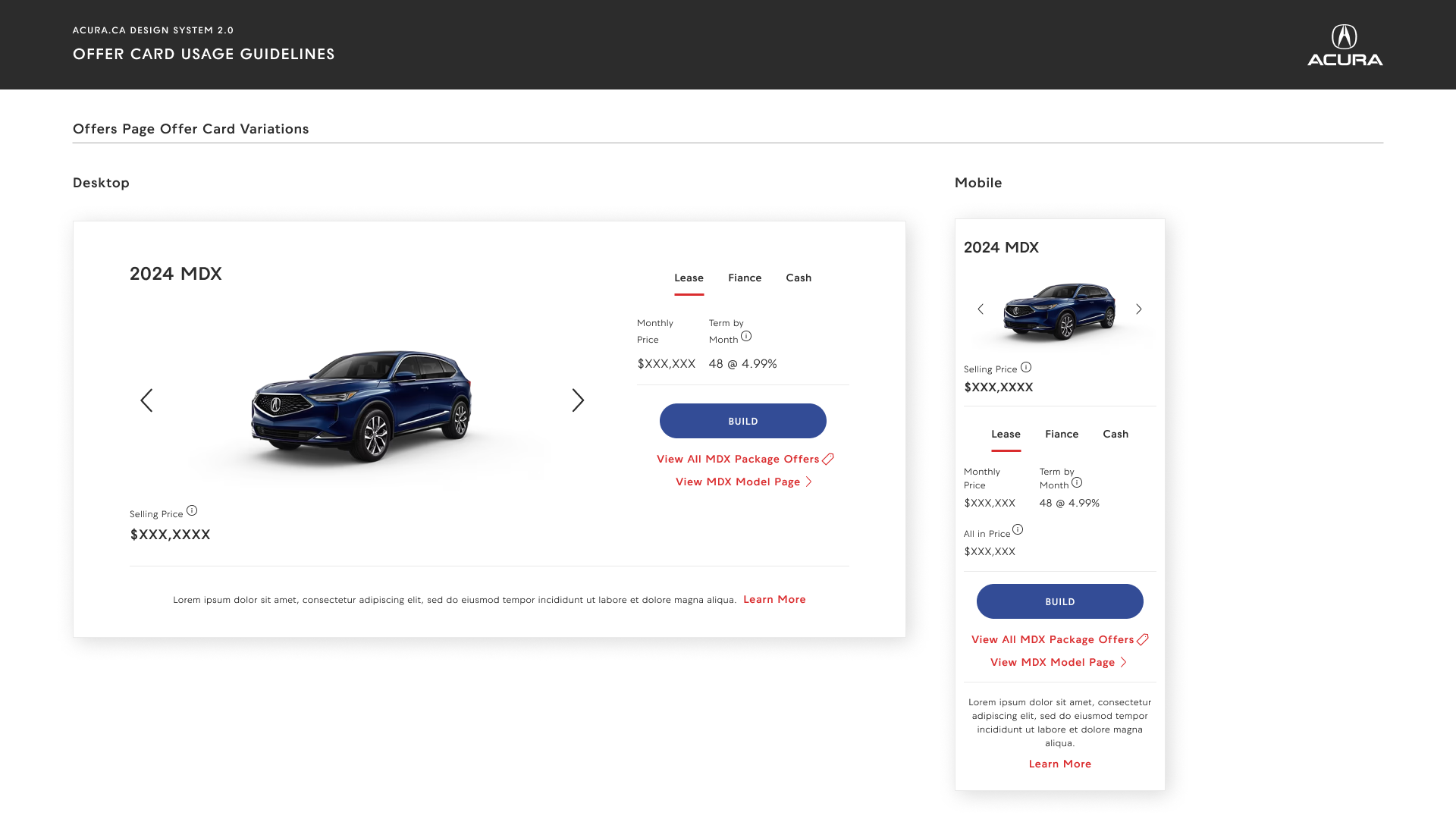Click desktop '48 @ 4.99%' term value
The image size is (1456, 819).
point(743,364)
